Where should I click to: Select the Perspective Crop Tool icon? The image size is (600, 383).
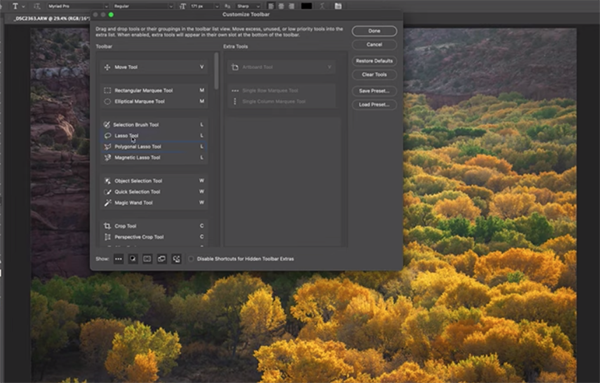(x=108, y=237)
